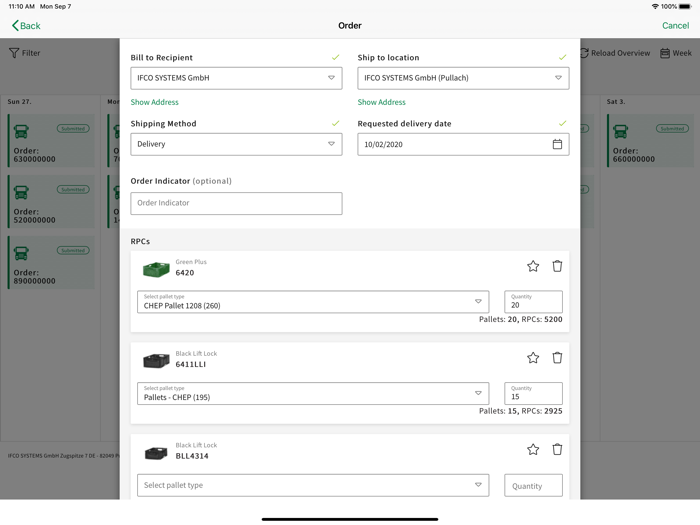Viewport: 700px width, 525px height.
Task: Click Submitted badge on order 660000000
Action: pyautogui.click(x=672, y=129)
